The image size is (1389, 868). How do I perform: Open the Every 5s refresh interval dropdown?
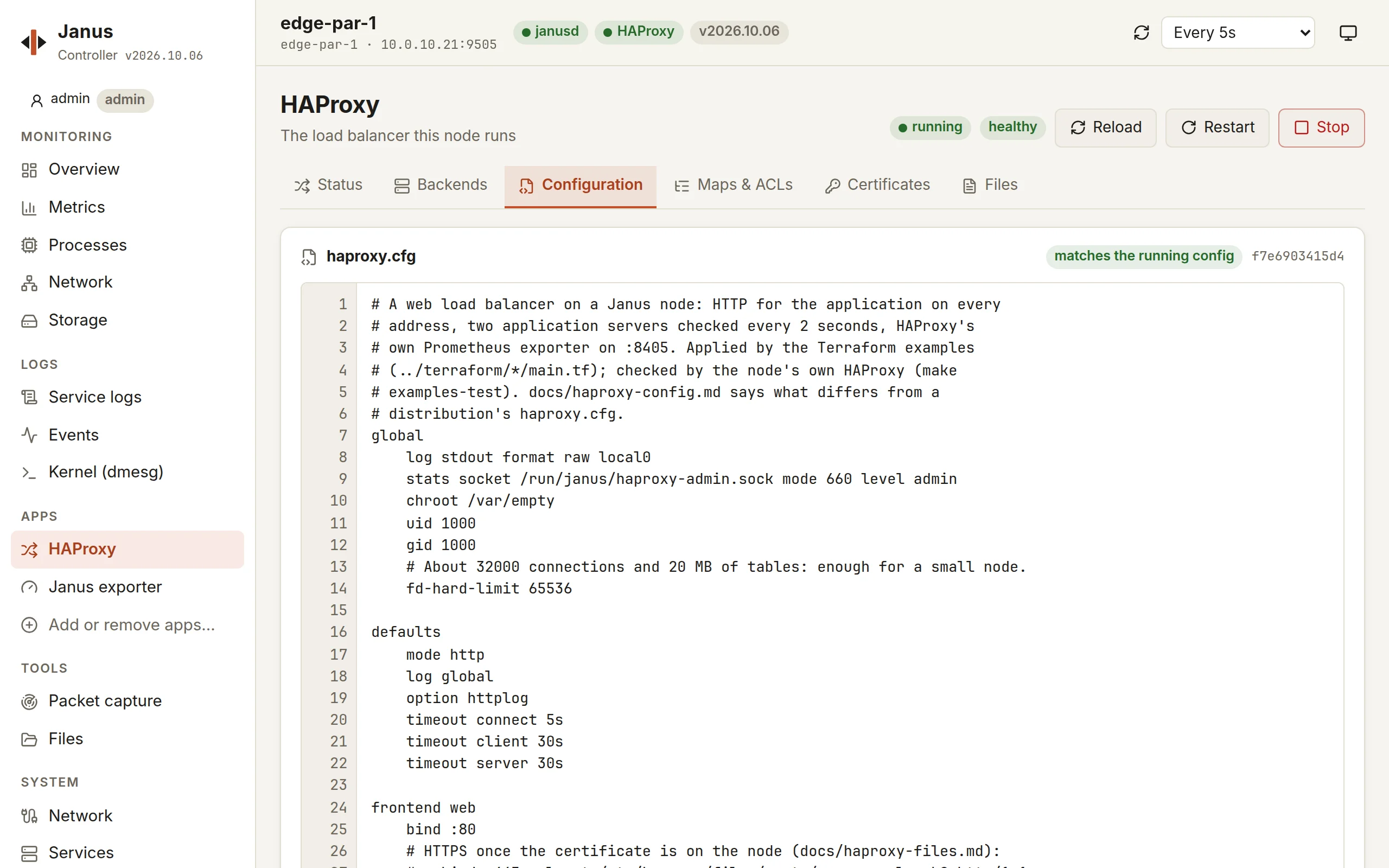pos(1238,33)
